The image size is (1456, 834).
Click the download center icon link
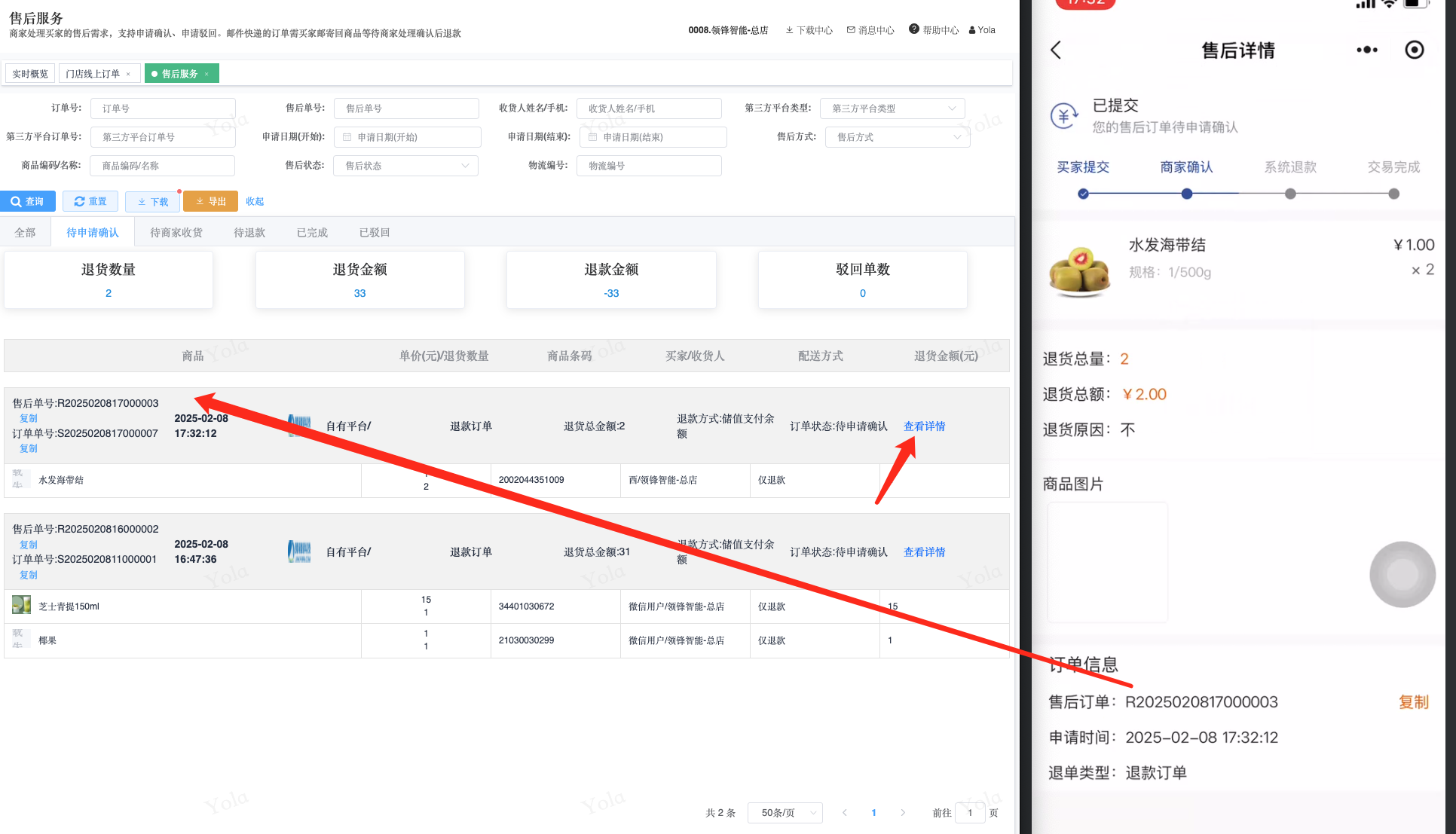pyautogui.click(x=789, y=30)
